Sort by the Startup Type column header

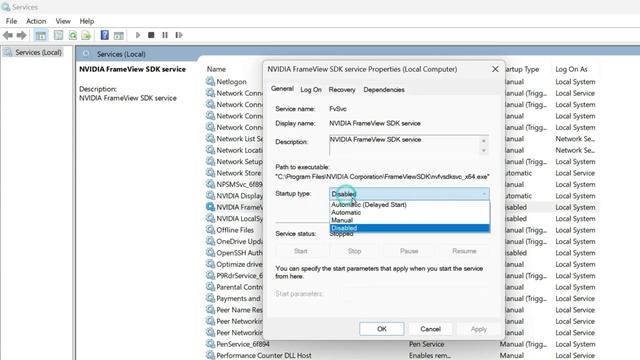coord(522,69)
